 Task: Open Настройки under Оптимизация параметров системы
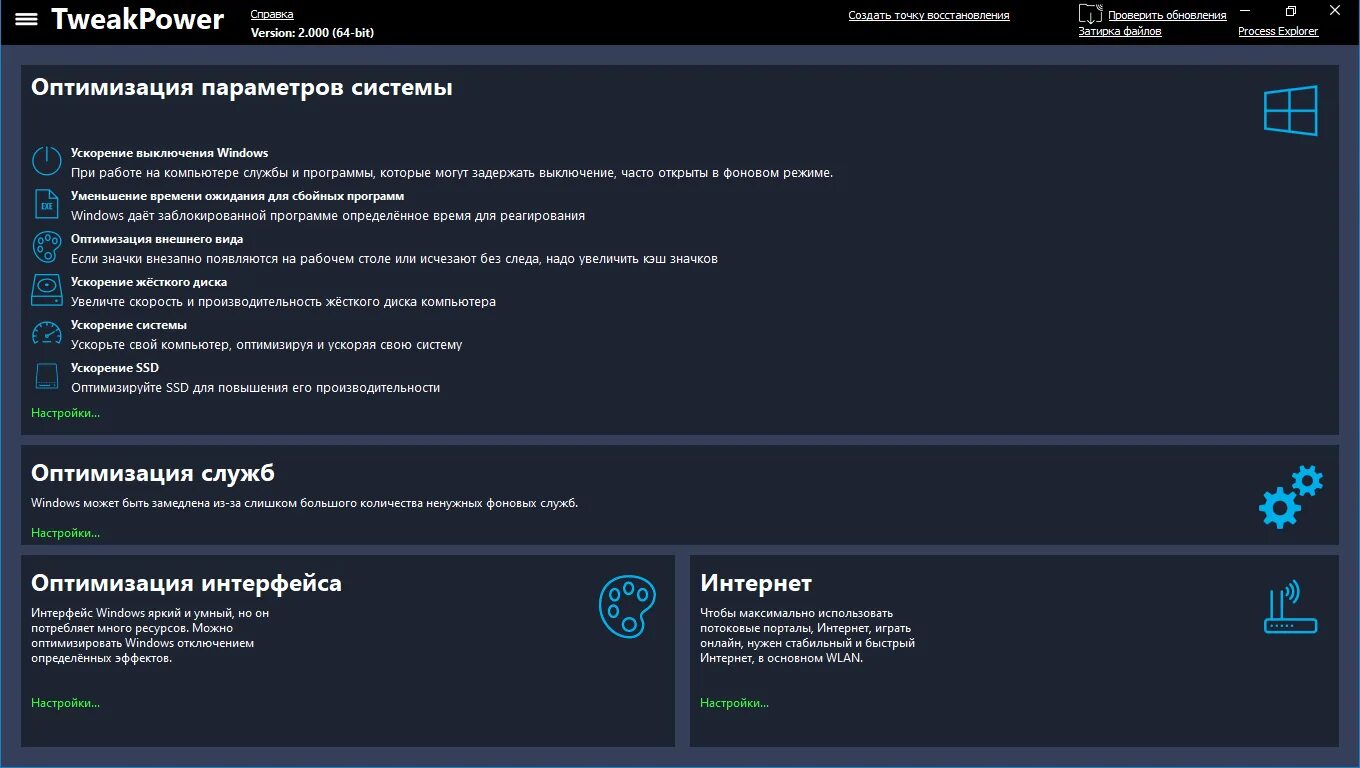coord(66,412)
